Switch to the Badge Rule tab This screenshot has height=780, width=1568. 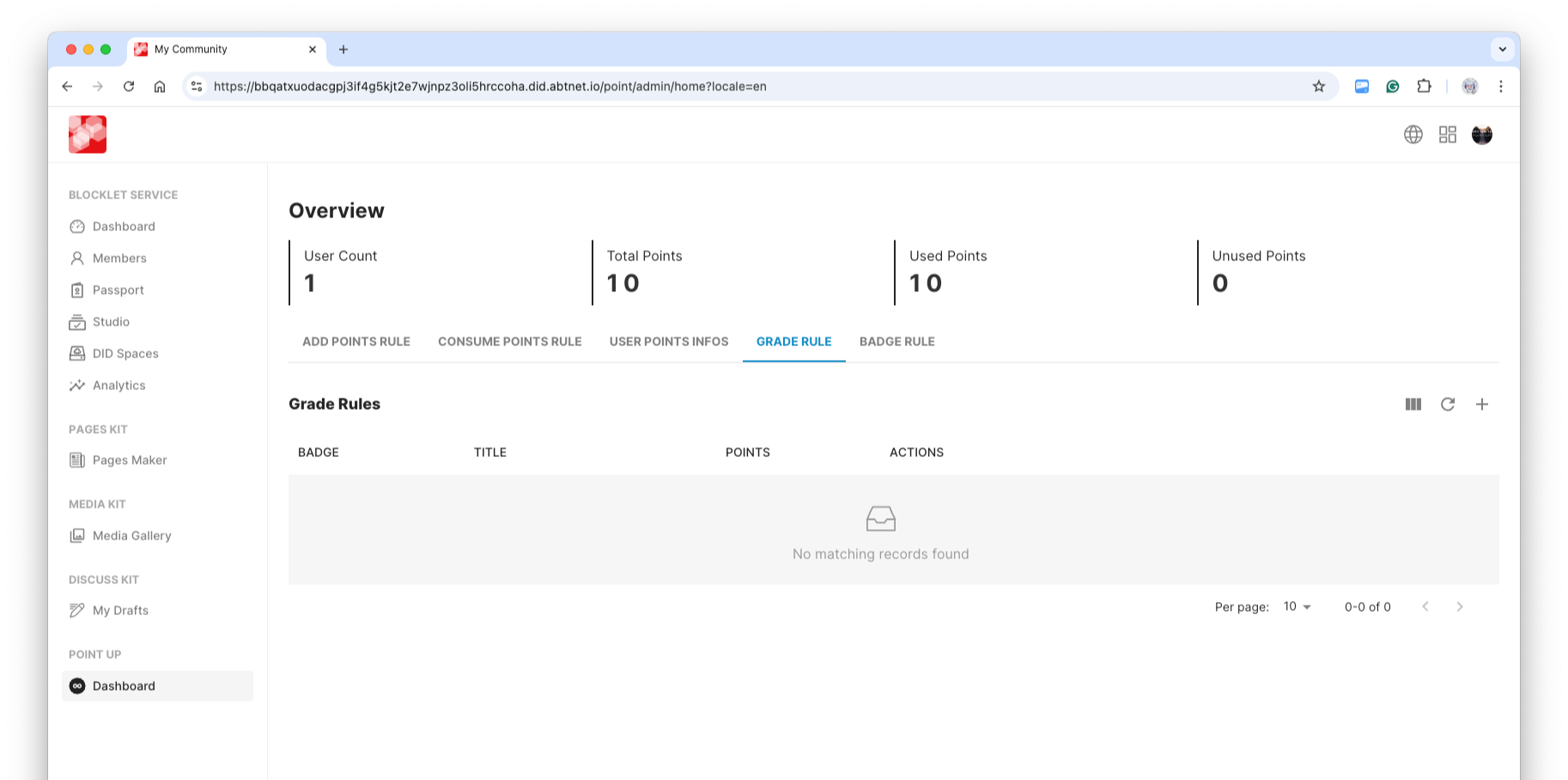(896, 342)
